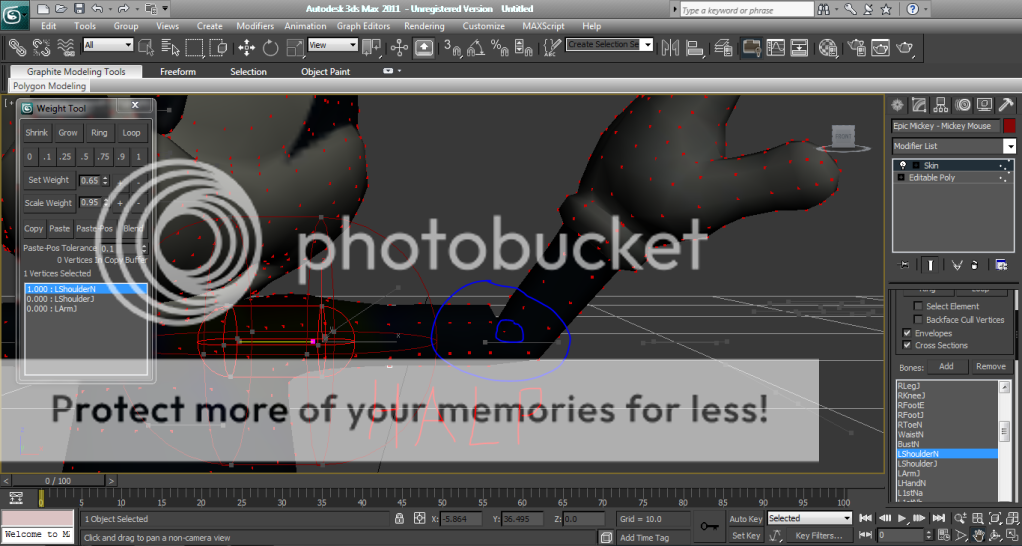Enable Backface Cull Vertices checkbox
This screenshot has height=546, width=1022.
(x=918, y=319)
